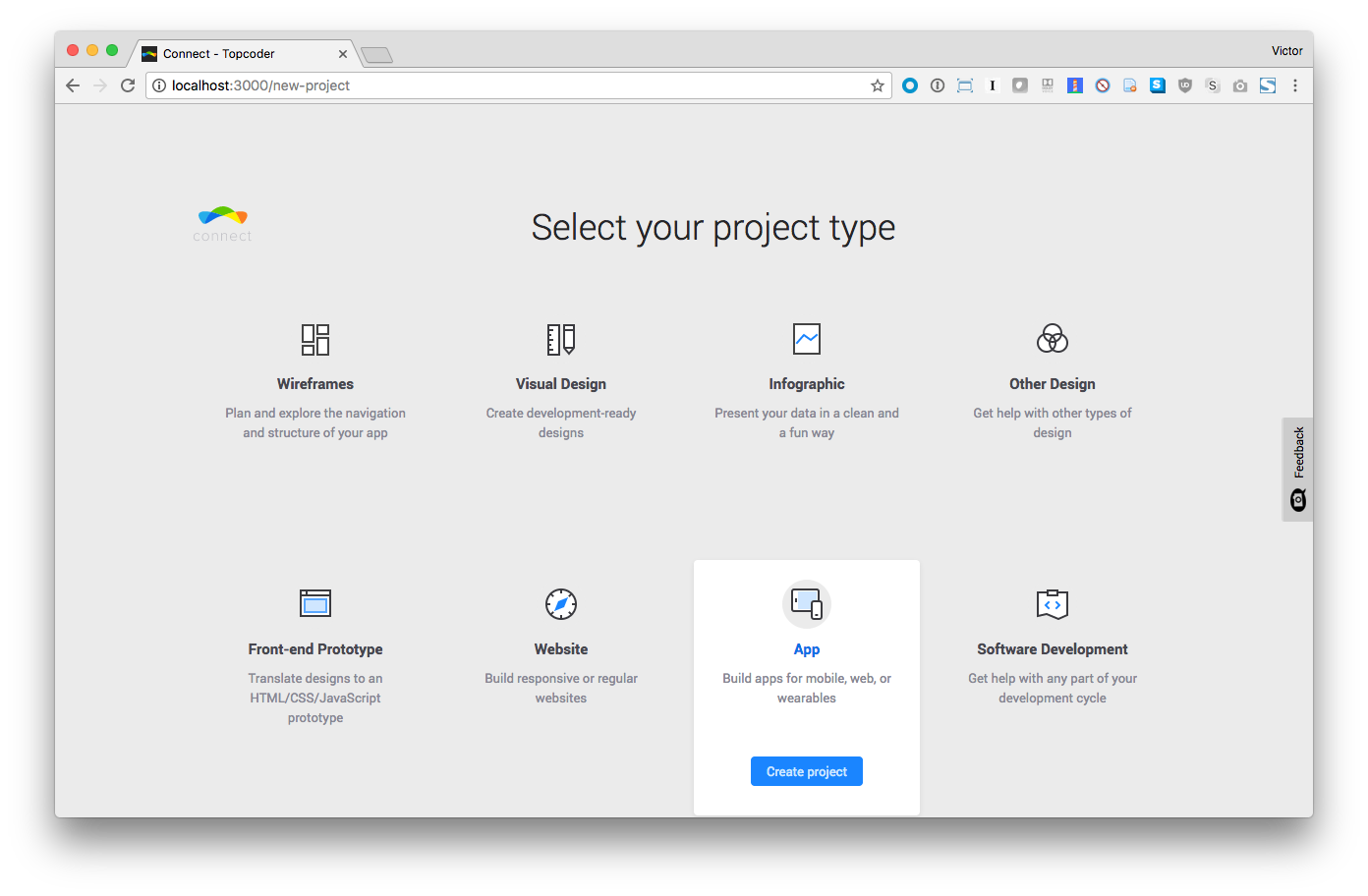Image resolution: width=1368 pixels, height=896 pixels.
Task: View site information icon in address bar
Action: pos(159,85)
